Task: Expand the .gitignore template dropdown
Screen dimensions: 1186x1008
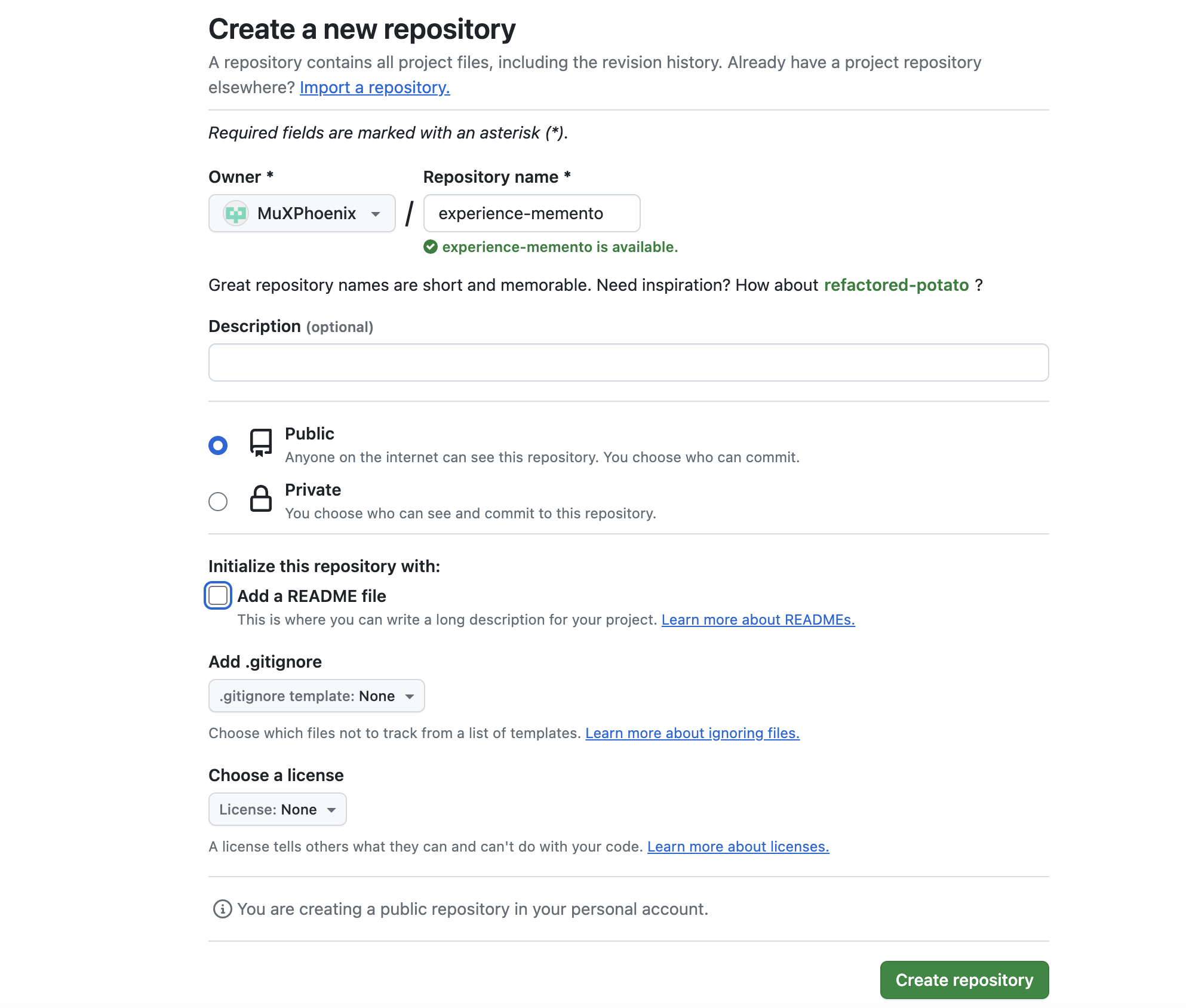Action: 317,696
